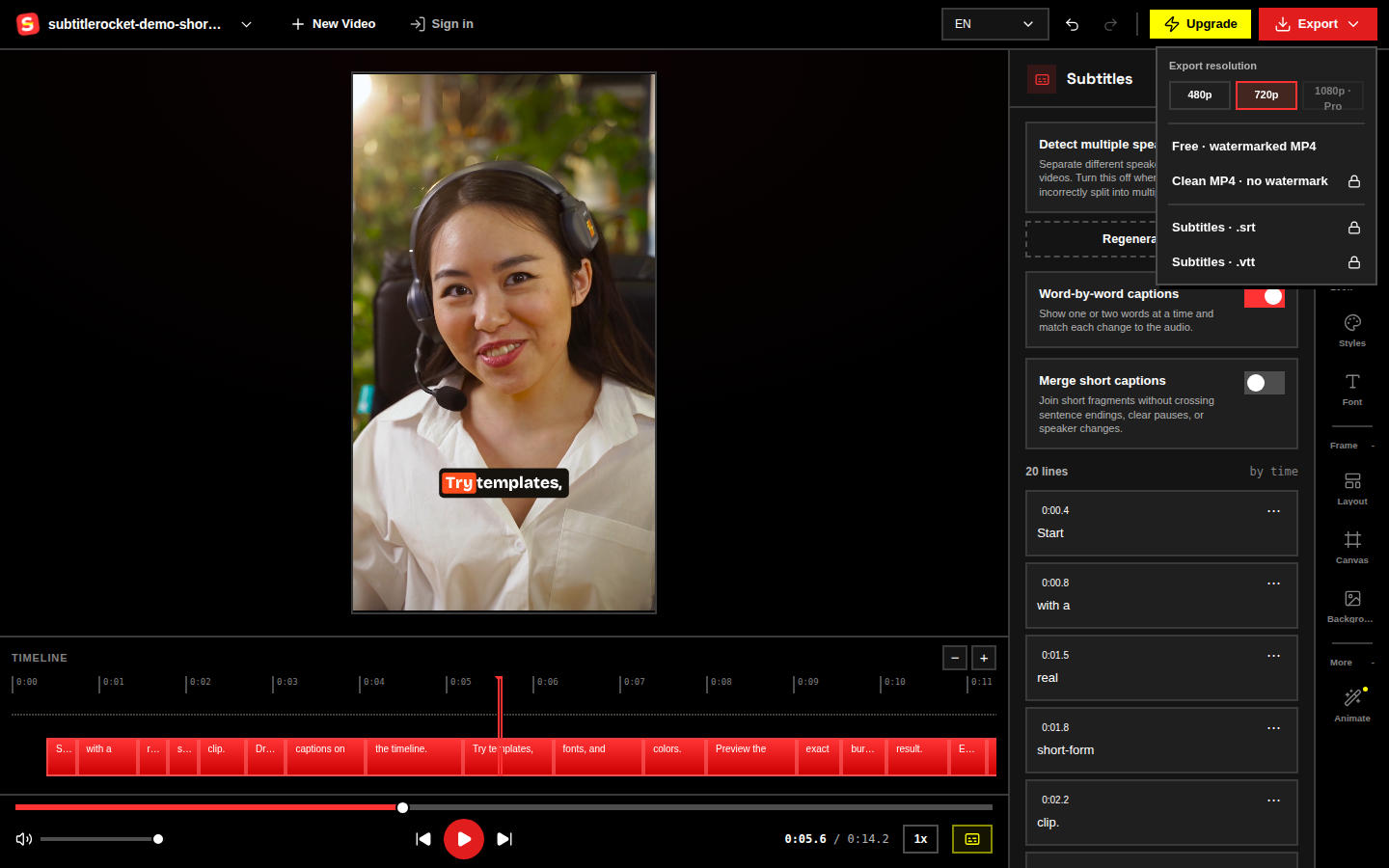Skip to next caption button
Viewport: 1389px width, 868px height.
pos(504,839)
